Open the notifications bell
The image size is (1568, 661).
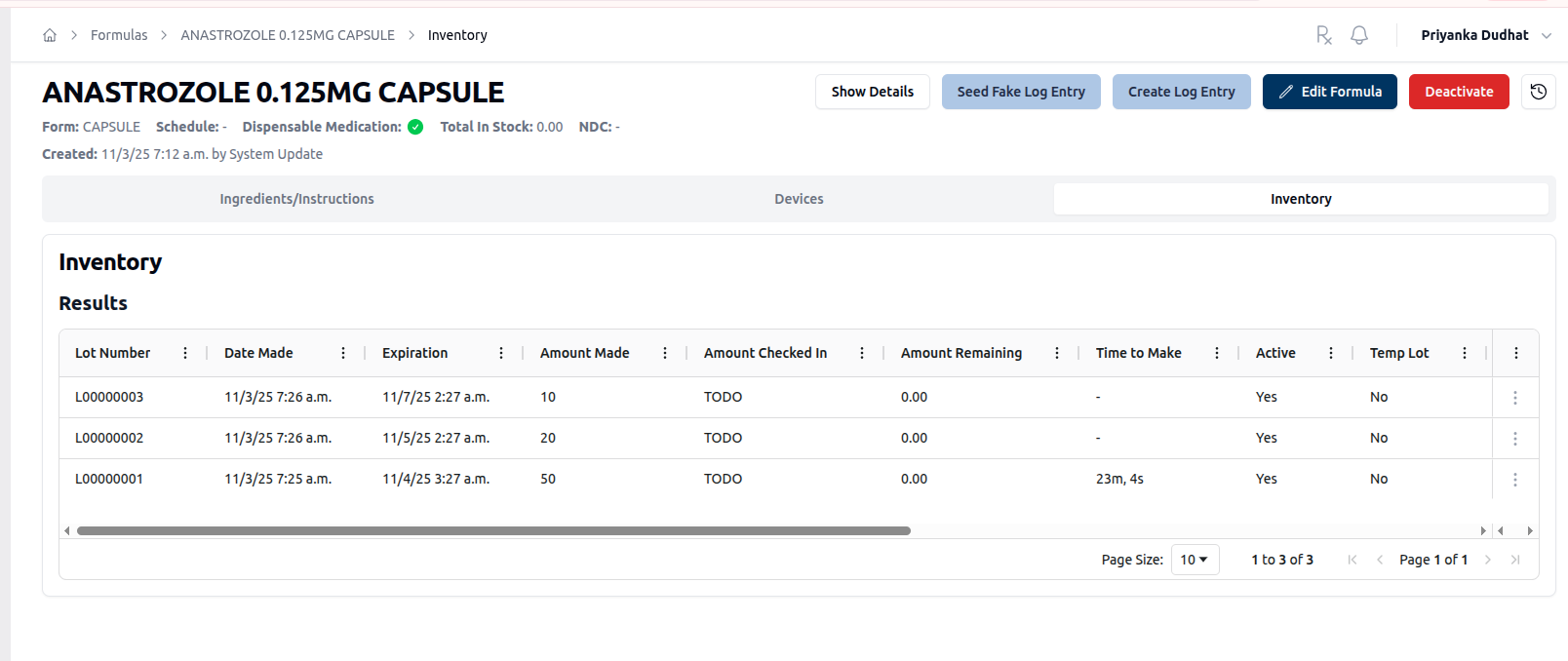(x=1358, y=35)
